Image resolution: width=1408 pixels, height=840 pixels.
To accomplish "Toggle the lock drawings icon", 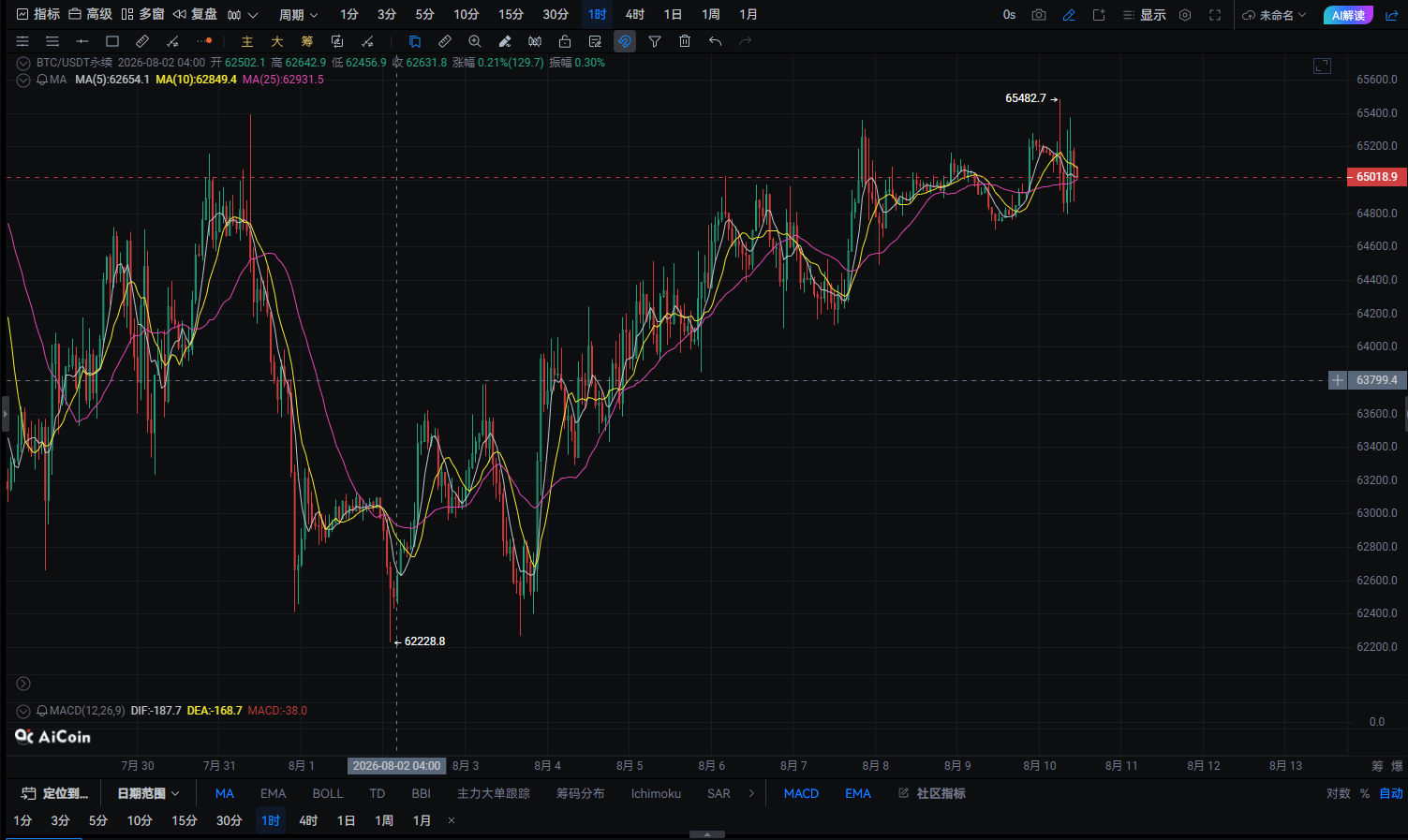I will [565, 41].
